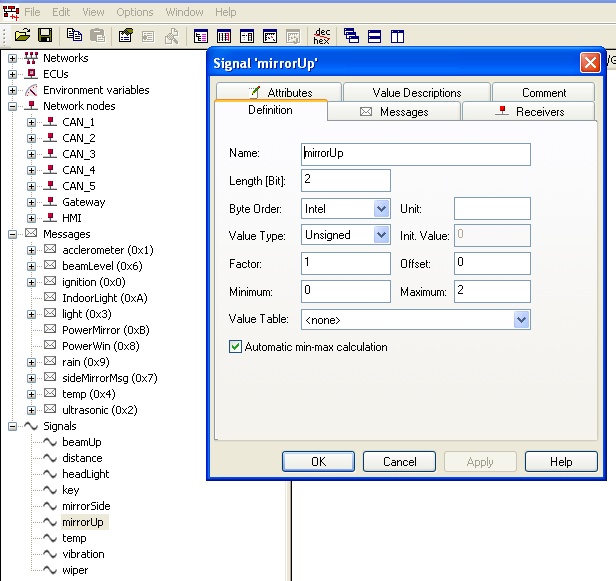Click the Tile horizontally toolbar icon

(x=374, y=36)
